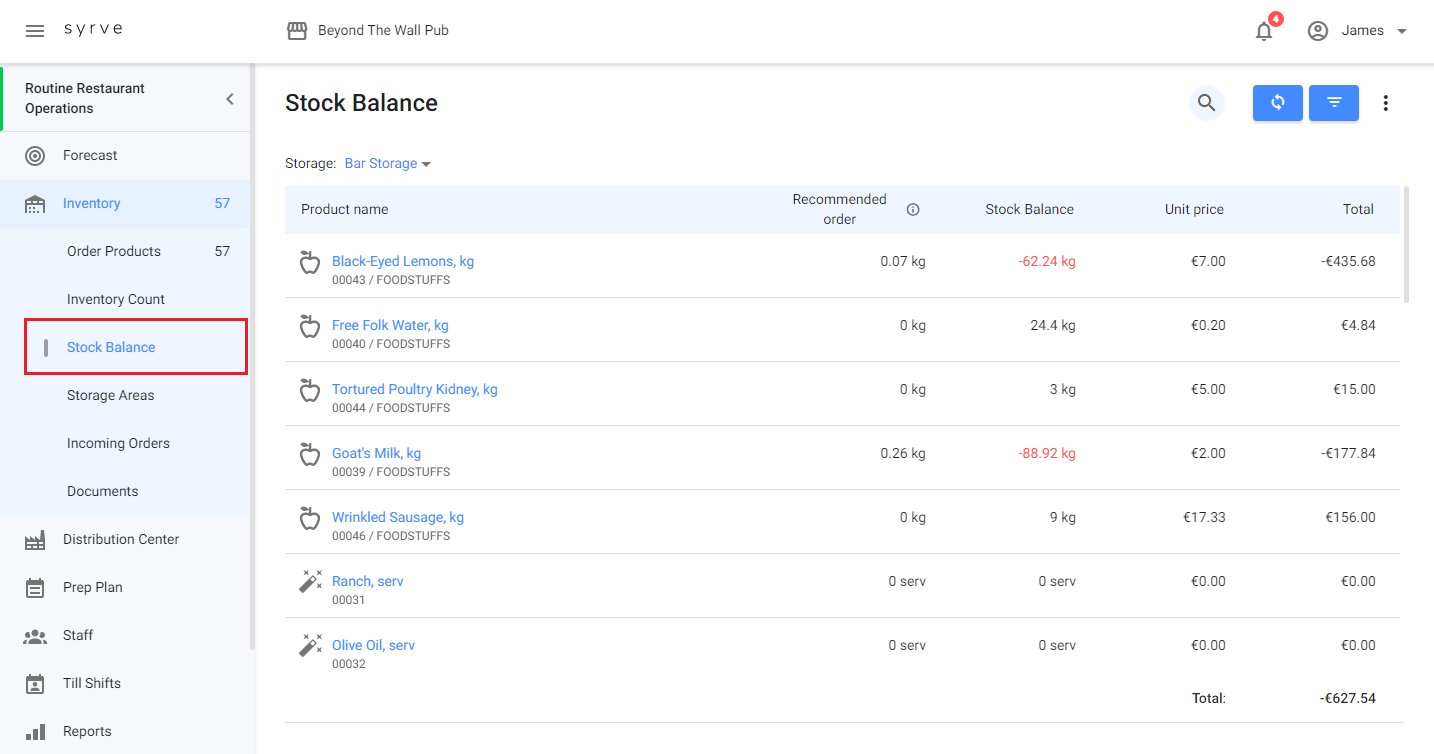Open the search magnifier icon
Viewport: 1434px width, 754px height.
pos(1206,103)
